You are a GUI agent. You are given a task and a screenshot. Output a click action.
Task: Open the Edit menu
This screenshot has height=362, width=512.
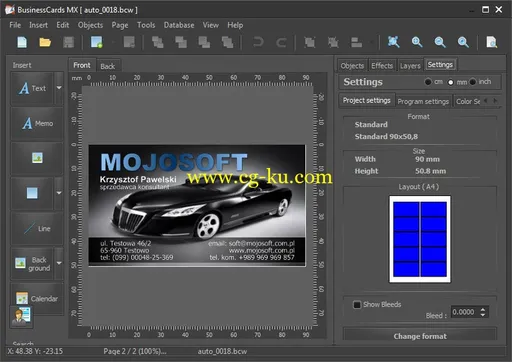coord(63,25)
